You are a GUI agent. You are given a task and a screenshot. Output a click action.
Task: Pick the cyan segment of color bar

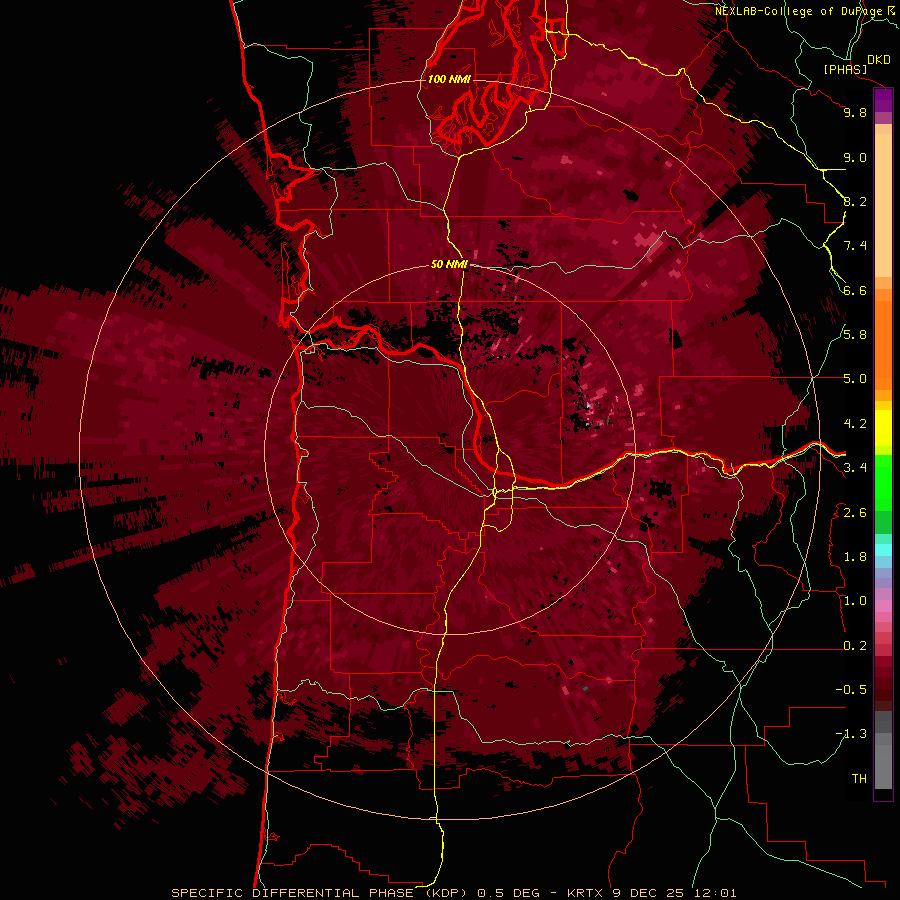click(x=883, y=550)
